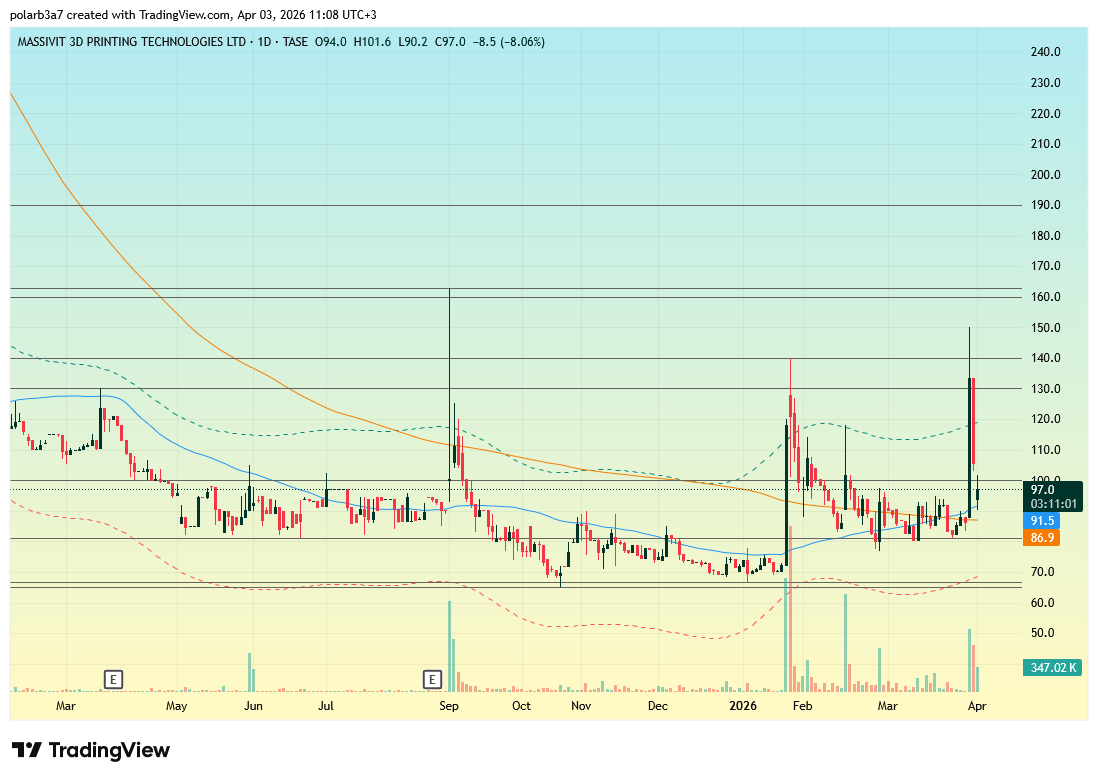Click the 2026 year label on time axis
1098x780 pixels.
pyautogui.click(x=743, y=706)
